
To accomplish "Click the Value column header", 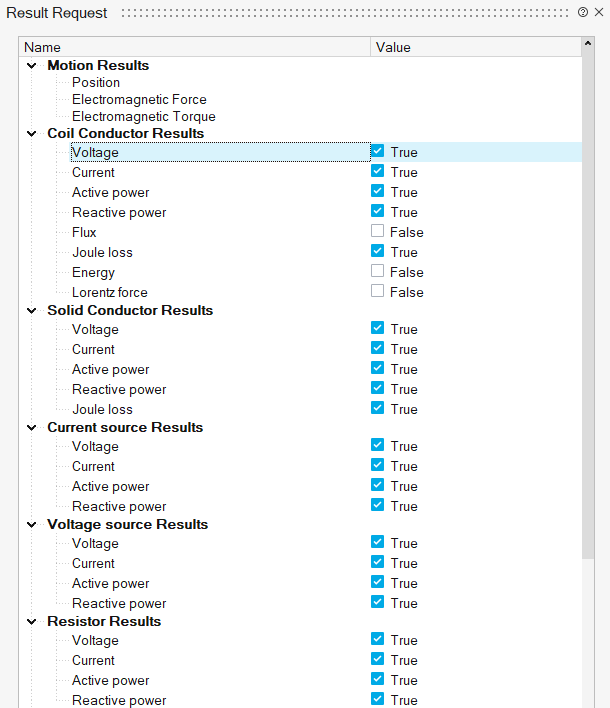I will coord(475,47).
